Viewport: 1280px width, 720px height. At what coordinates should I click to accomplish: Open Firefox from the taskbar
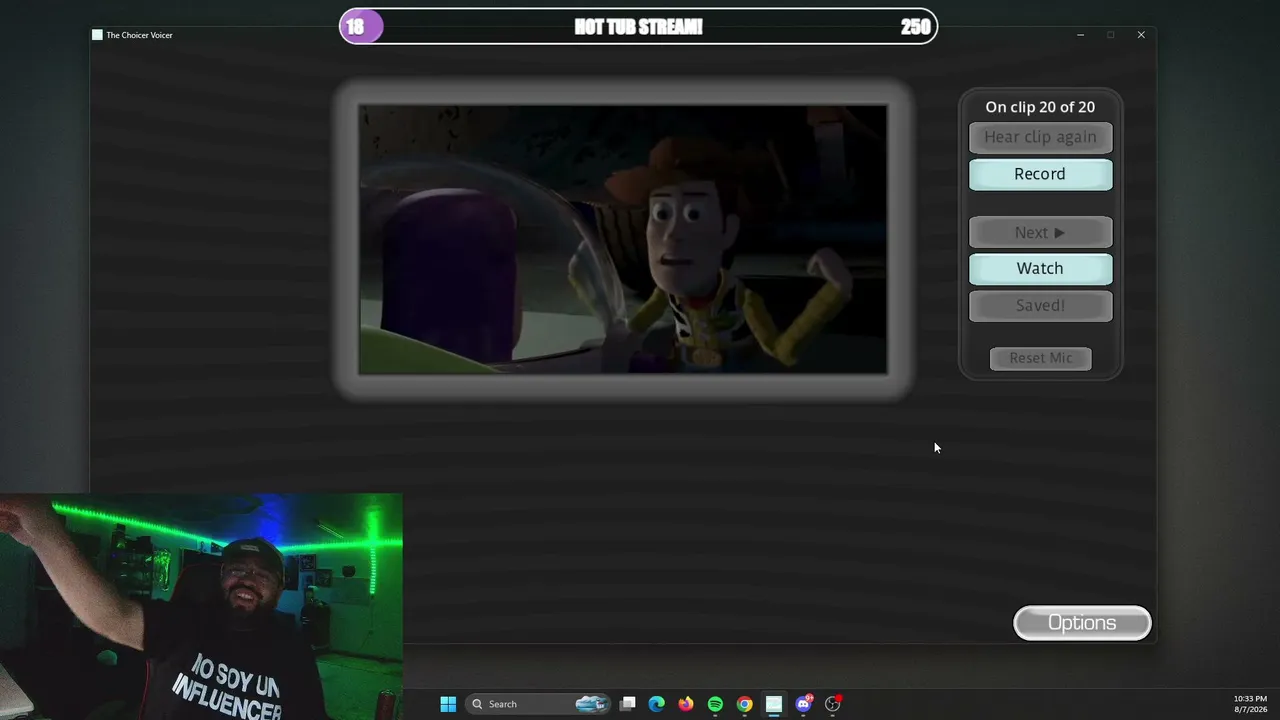[x=685, y=704]
